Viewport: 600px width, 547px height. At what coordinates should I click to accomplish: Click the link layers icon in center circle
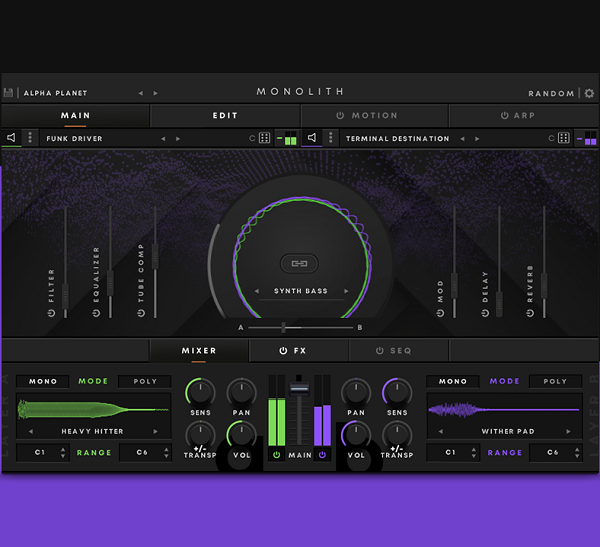pyautogui.click(x=299, y=263)
